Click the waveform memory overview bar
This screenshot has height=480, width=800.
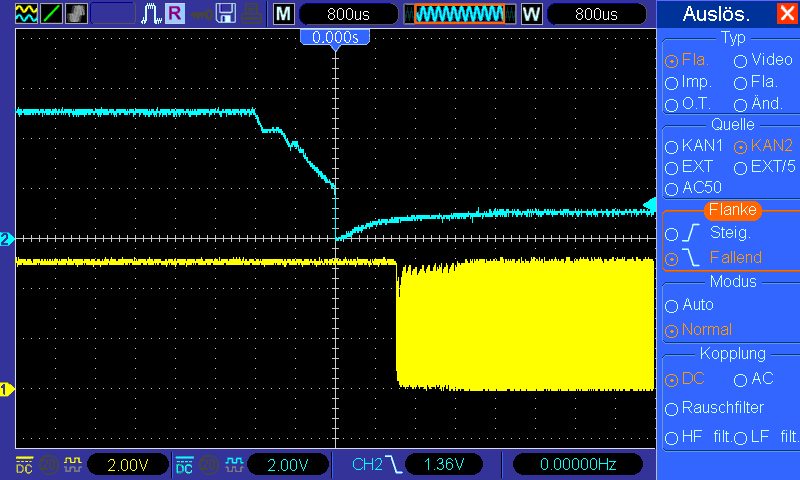tap(460, 14)
